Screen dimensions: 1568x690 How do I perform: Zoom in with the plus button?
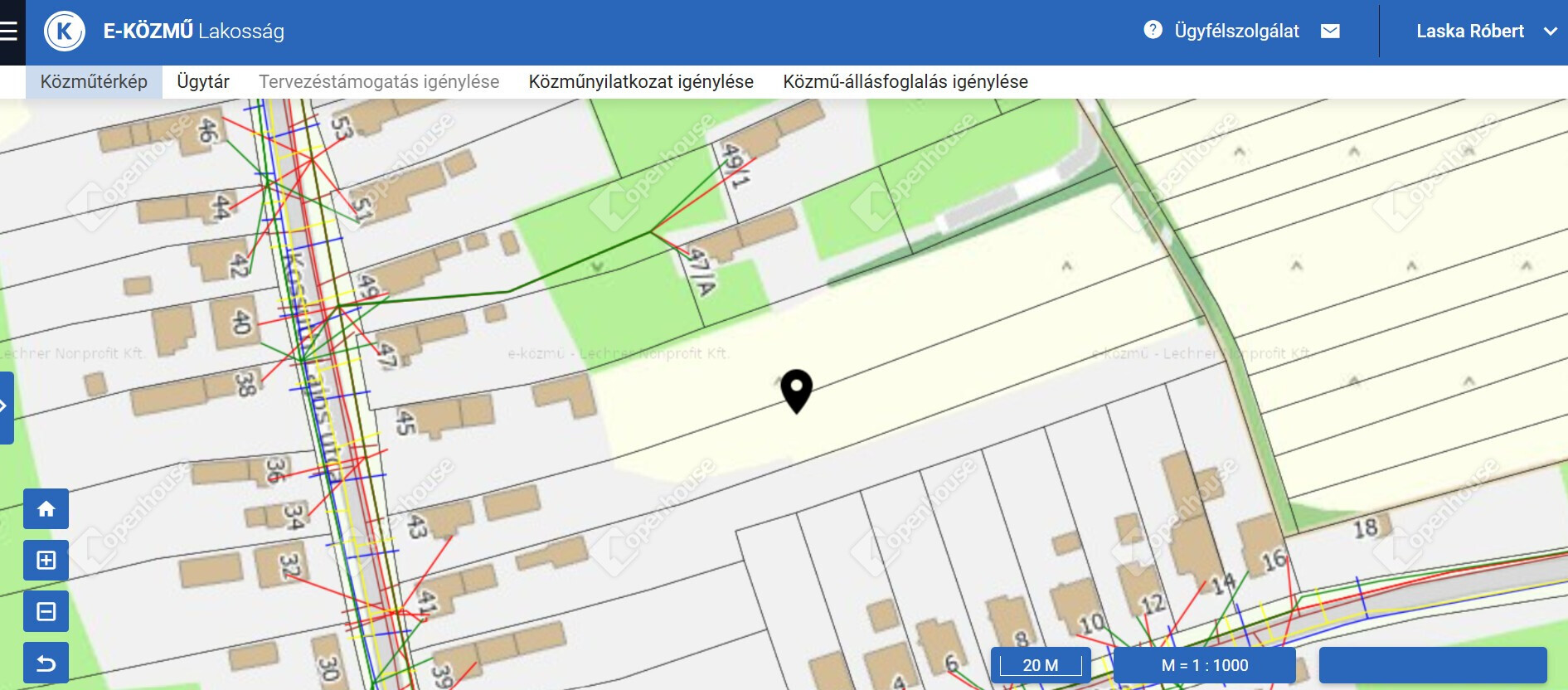point(46,560)
